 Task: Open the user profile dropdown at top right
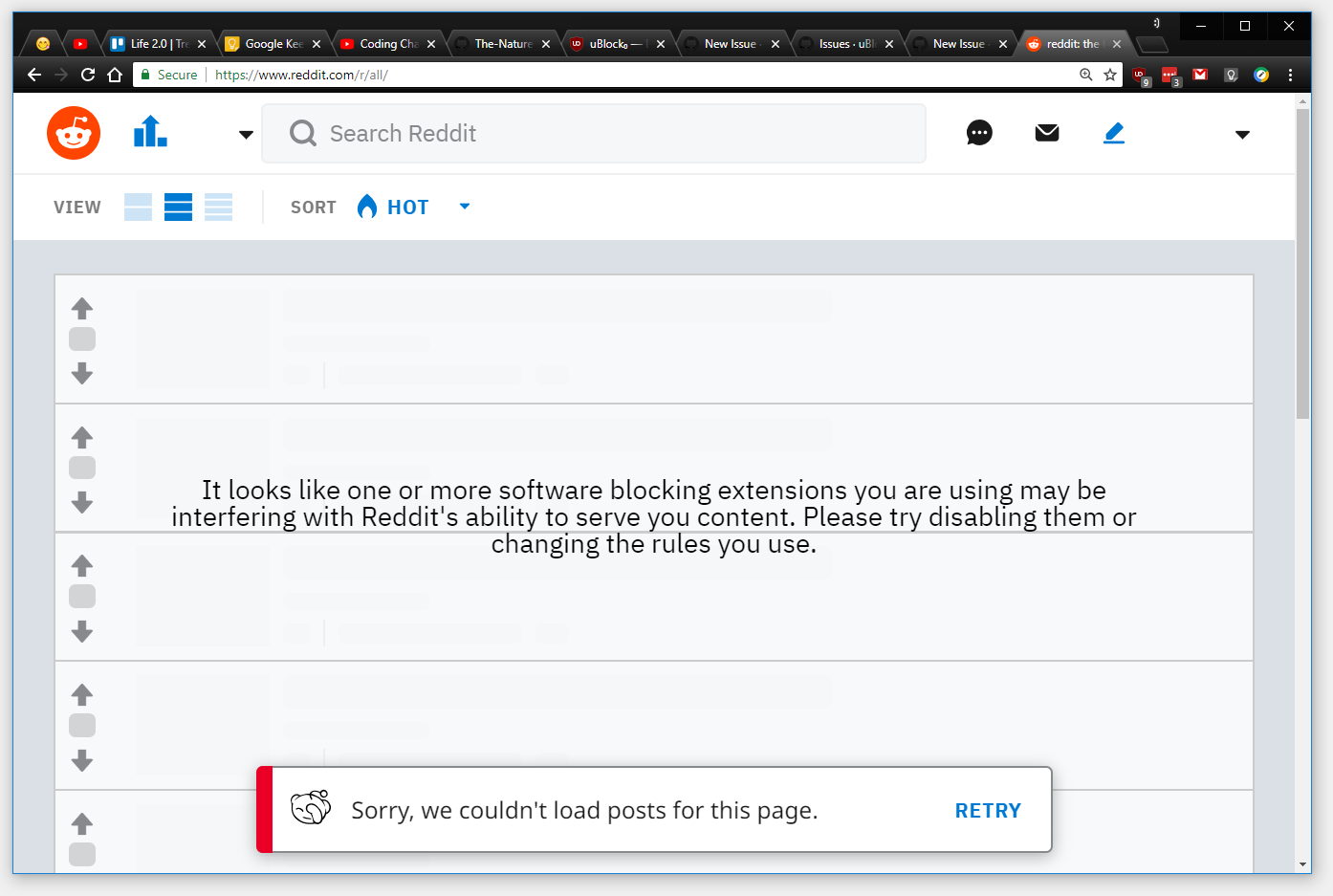(x=1242, y=134)
